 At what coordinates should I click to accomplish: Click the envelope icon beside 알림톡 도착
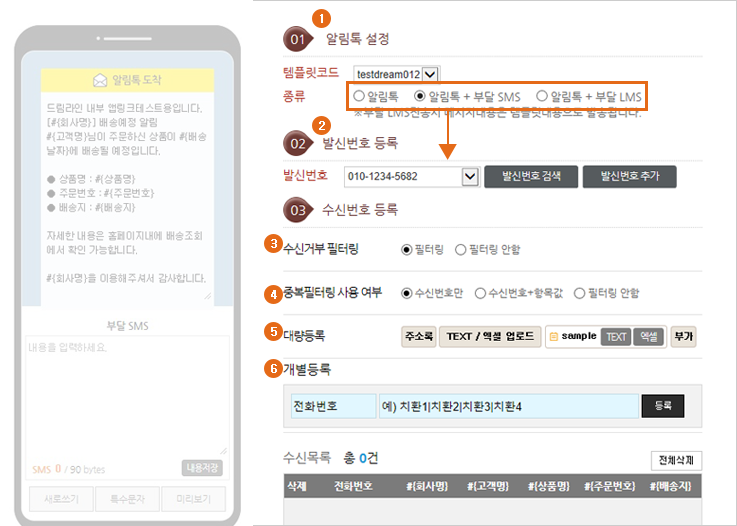pos(100,80)
